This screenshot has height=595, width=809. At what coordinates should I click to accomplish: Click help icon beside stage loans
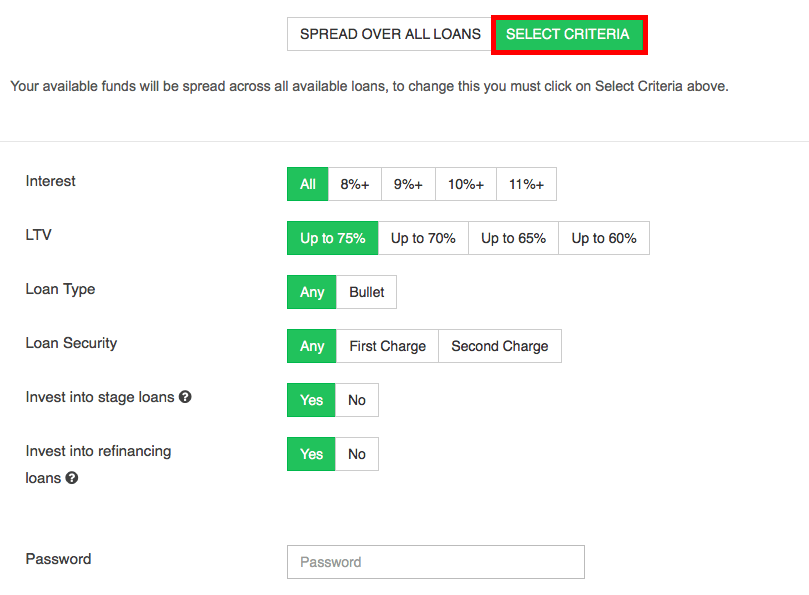tap(185, 397)
